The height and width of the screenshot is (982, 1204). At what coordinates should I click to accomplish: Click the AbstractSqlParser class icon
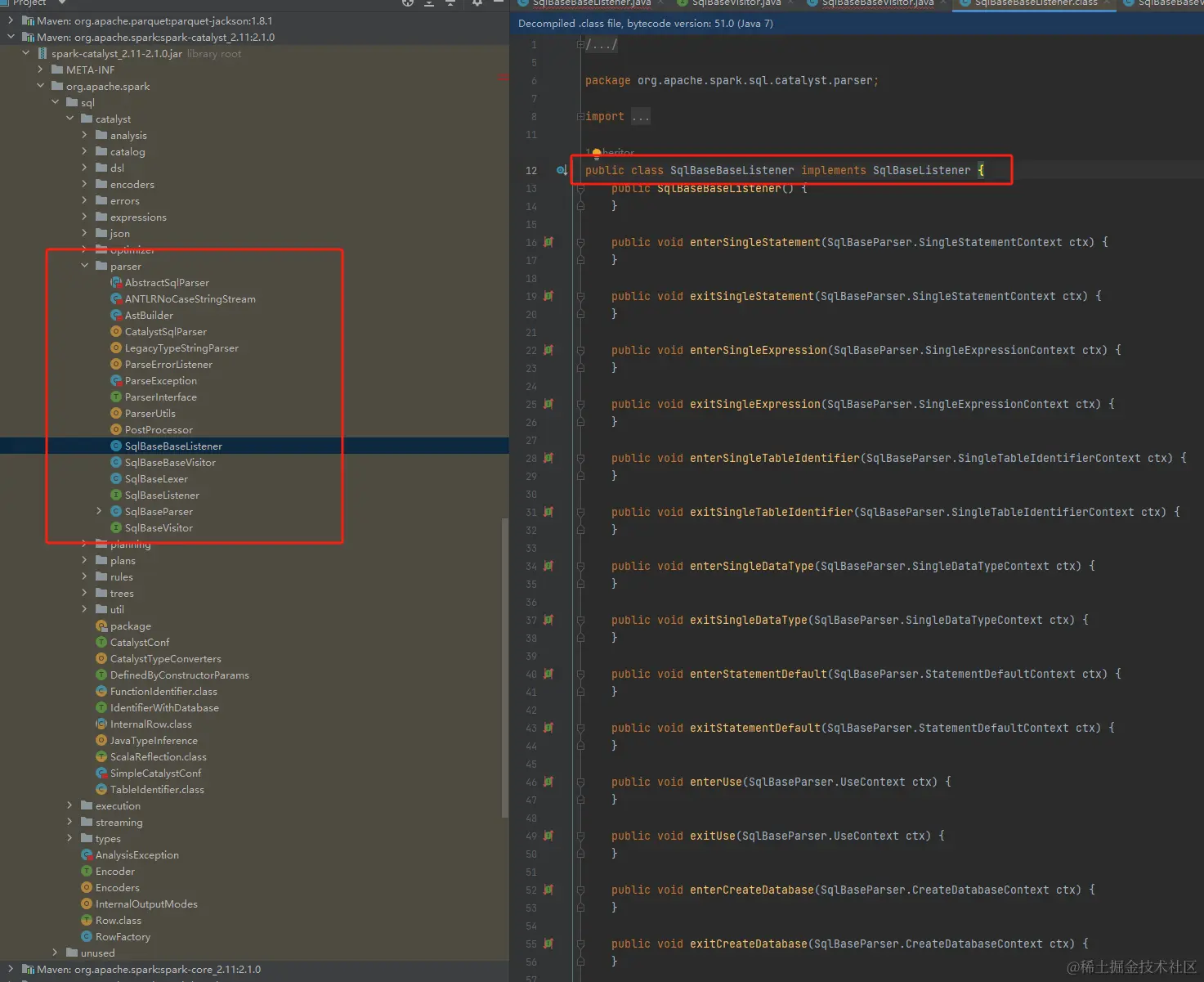(116, 283)
